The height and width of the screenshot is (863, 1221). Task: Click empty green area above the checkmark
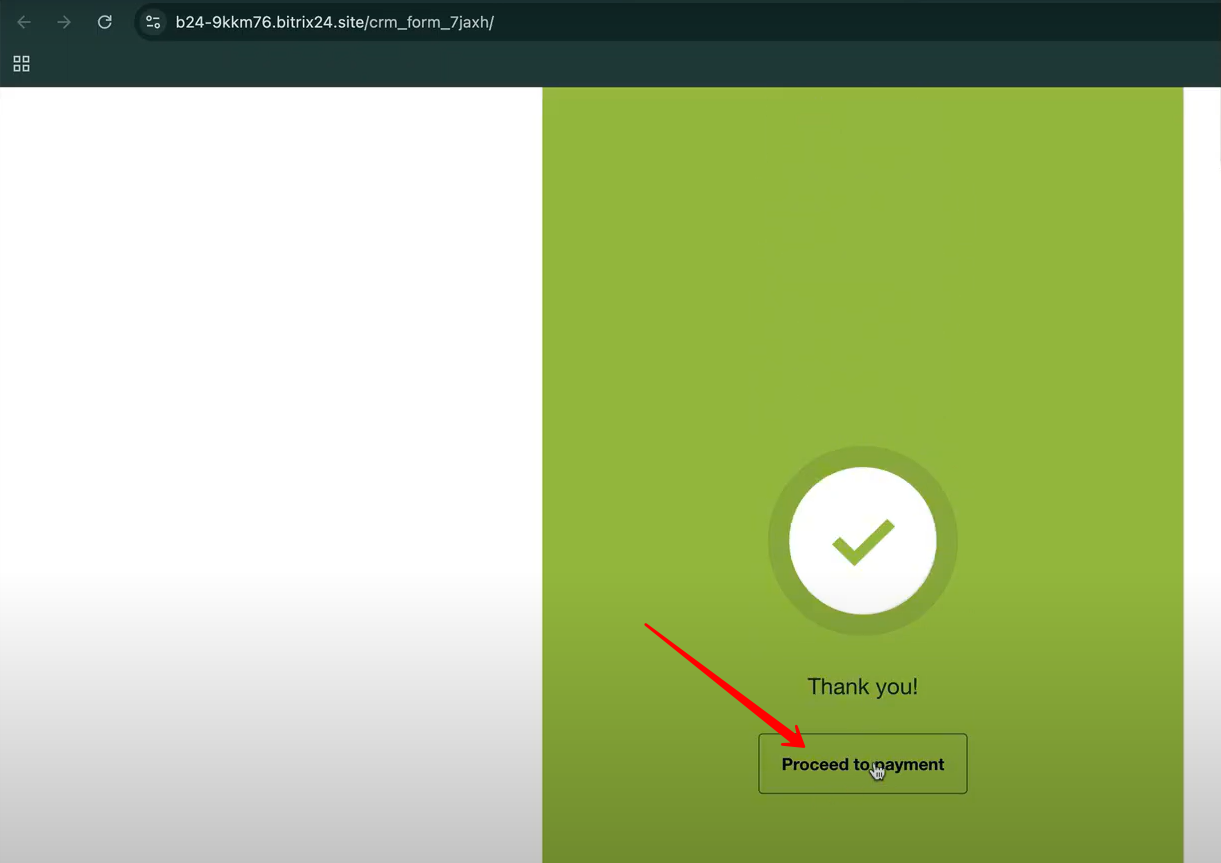[862, 250]
